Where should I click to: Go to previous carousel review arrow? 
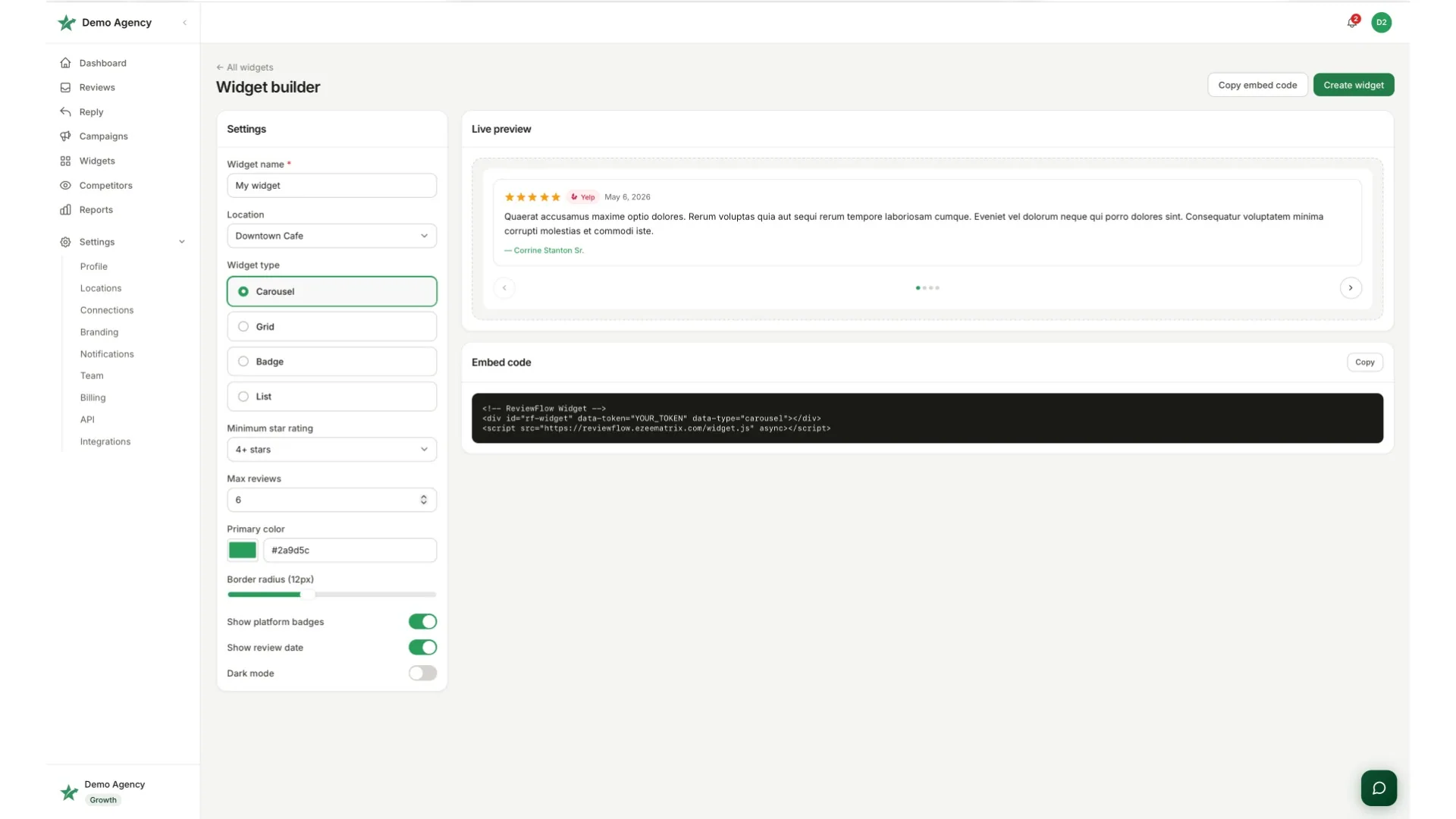(x=504, y=288)
